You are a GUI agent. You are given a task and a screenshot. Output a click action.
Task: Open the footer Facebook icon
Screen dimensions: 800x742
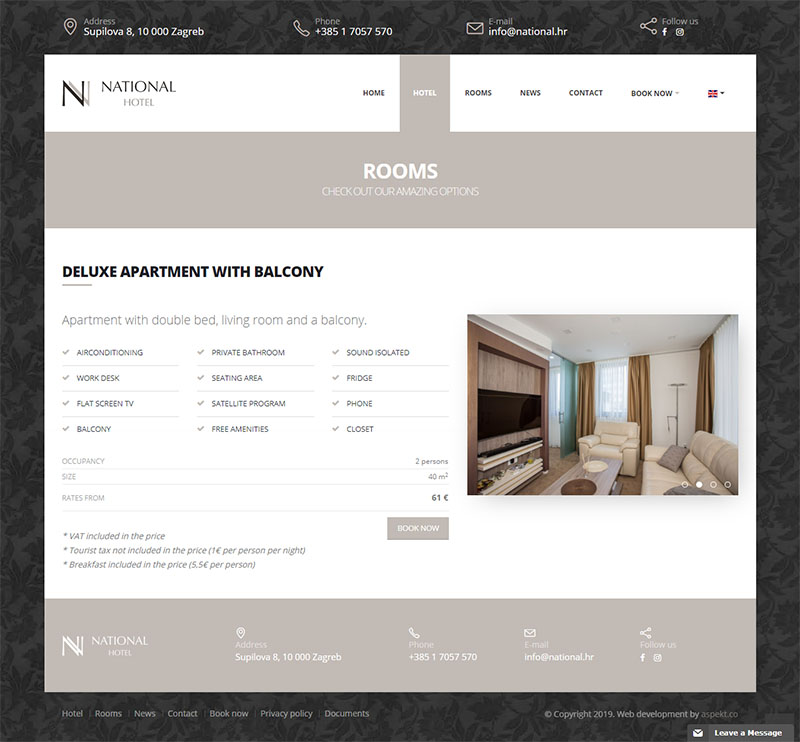pos(643,657)
